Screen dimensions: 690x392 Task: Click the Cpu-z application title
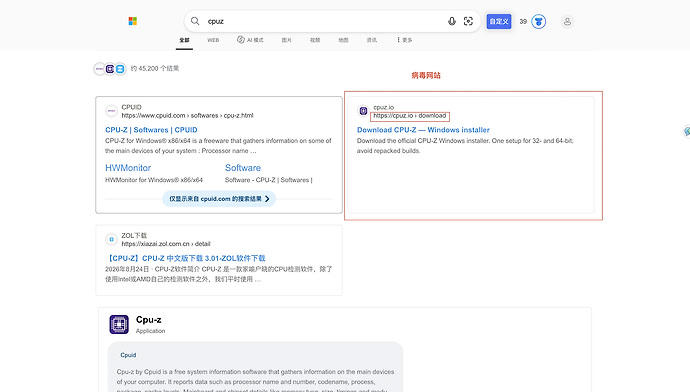148,319
